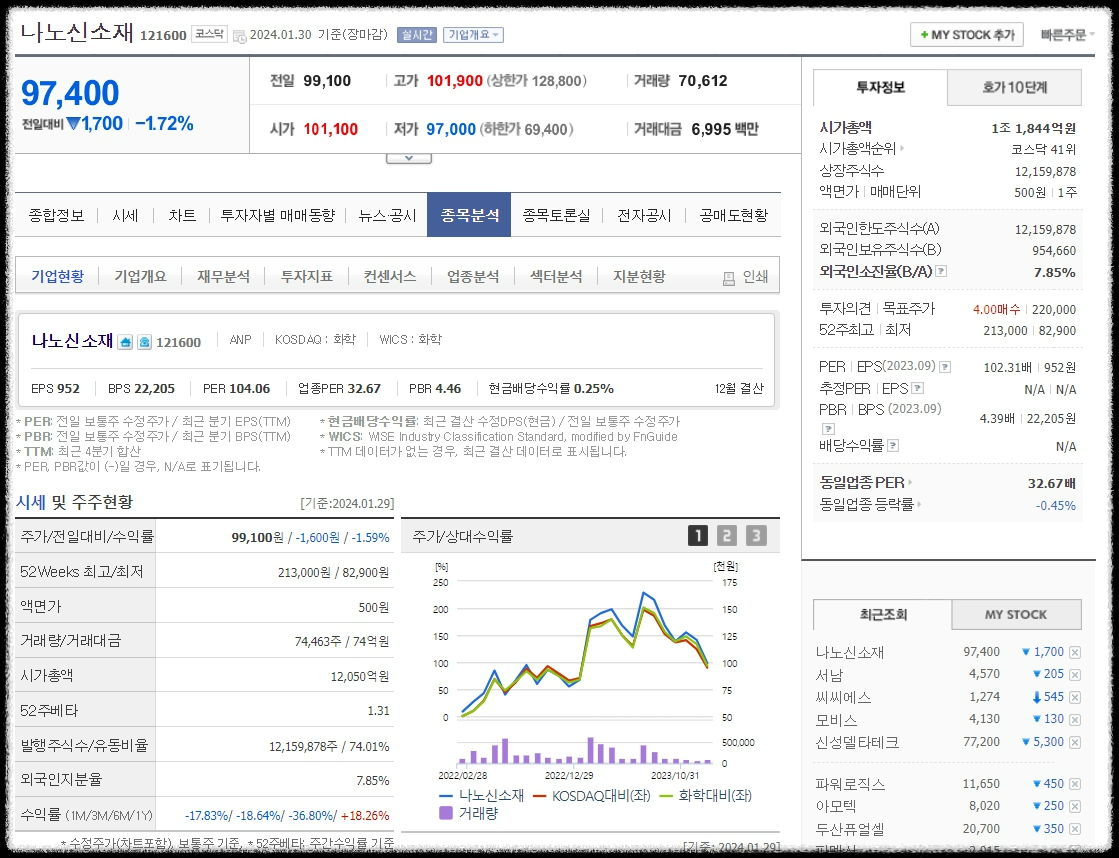The width and height of the screenshot is (1119, 858).
Task: Open the 빠른주문 dropdown
Action: tap(1067, 34)
